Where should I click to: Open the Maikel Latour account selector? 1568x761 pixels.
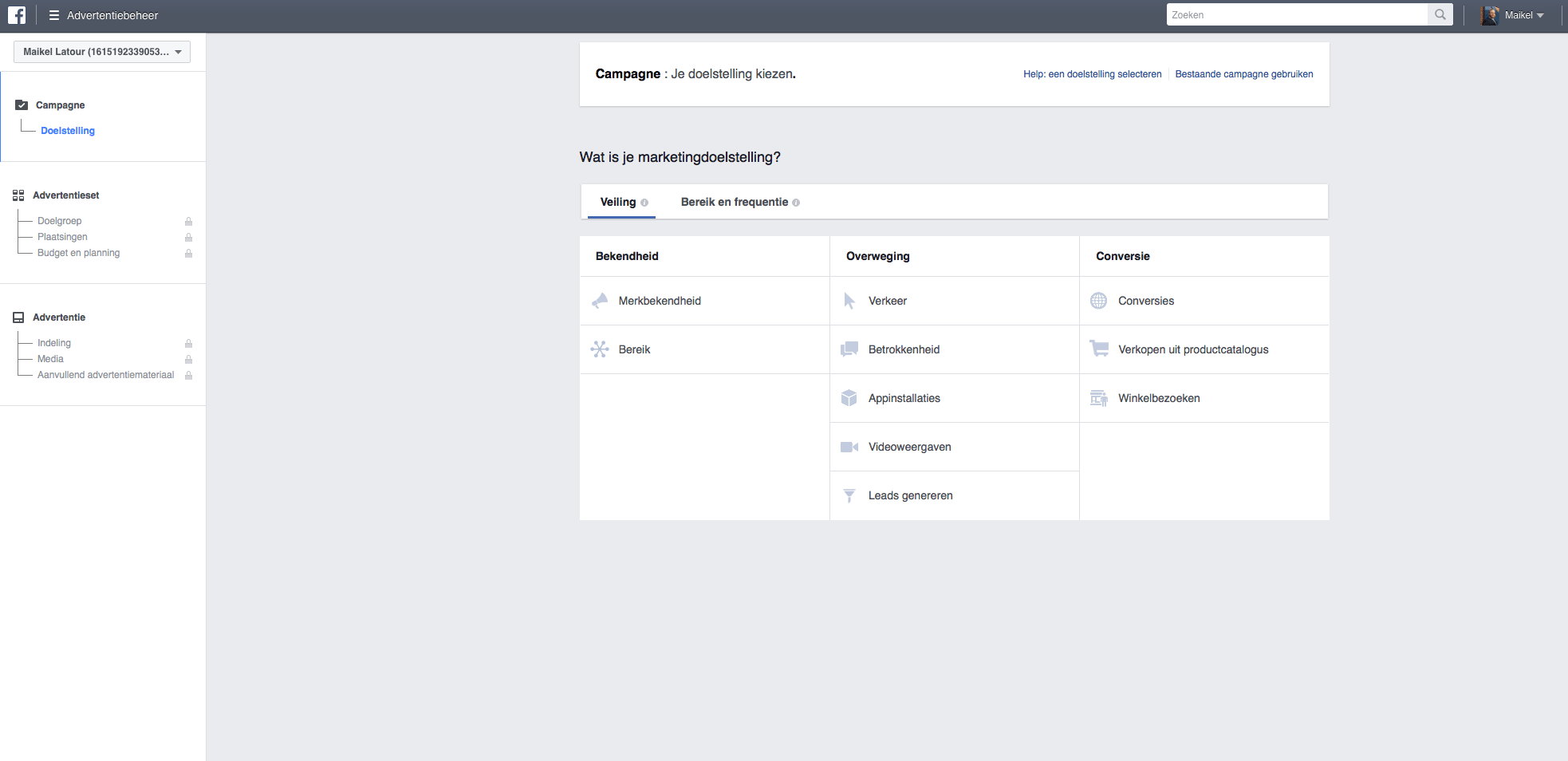[102, 52]
